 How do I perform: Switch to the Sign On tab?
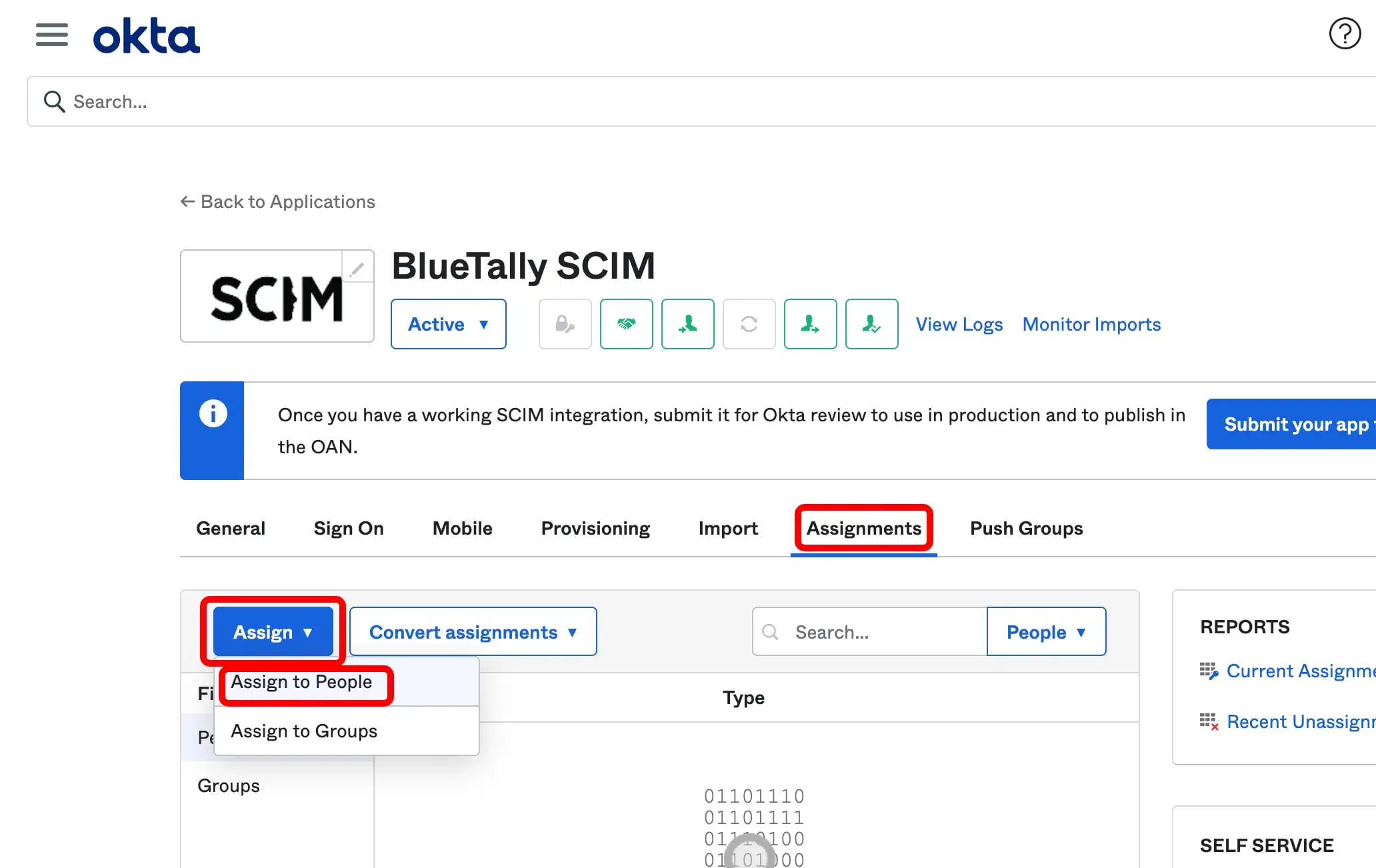pos(349,528)
